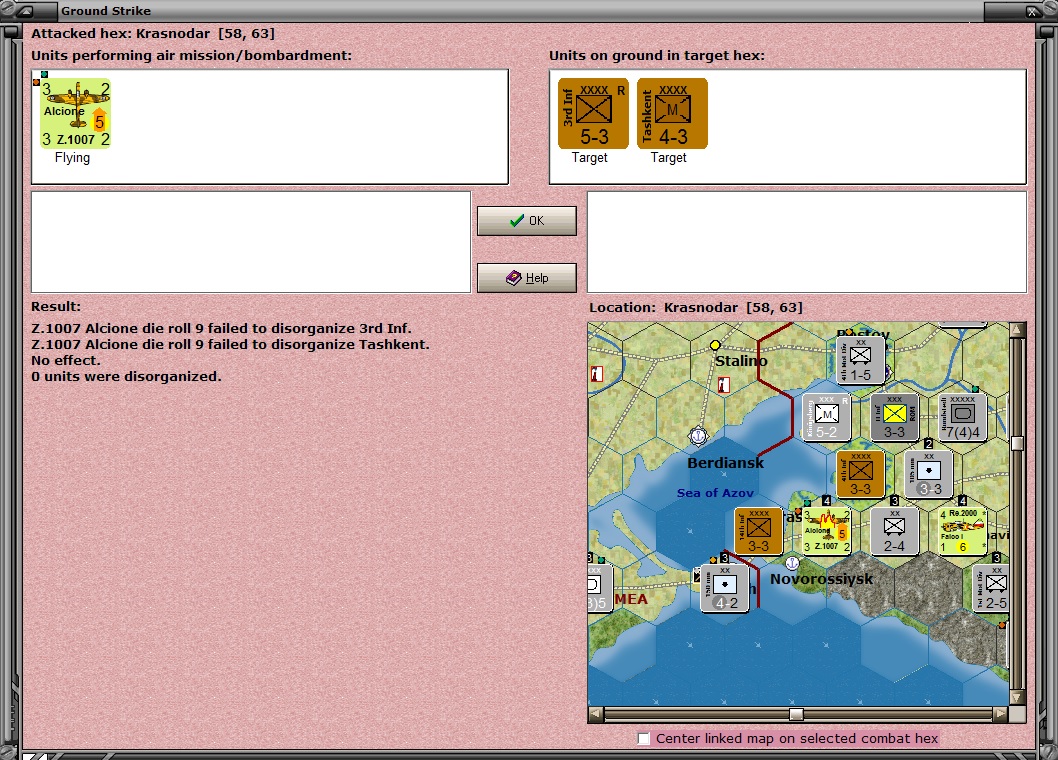1058x760 pixels.
Task: Click the 'No effect.' result line
Action: coord(65,360)
